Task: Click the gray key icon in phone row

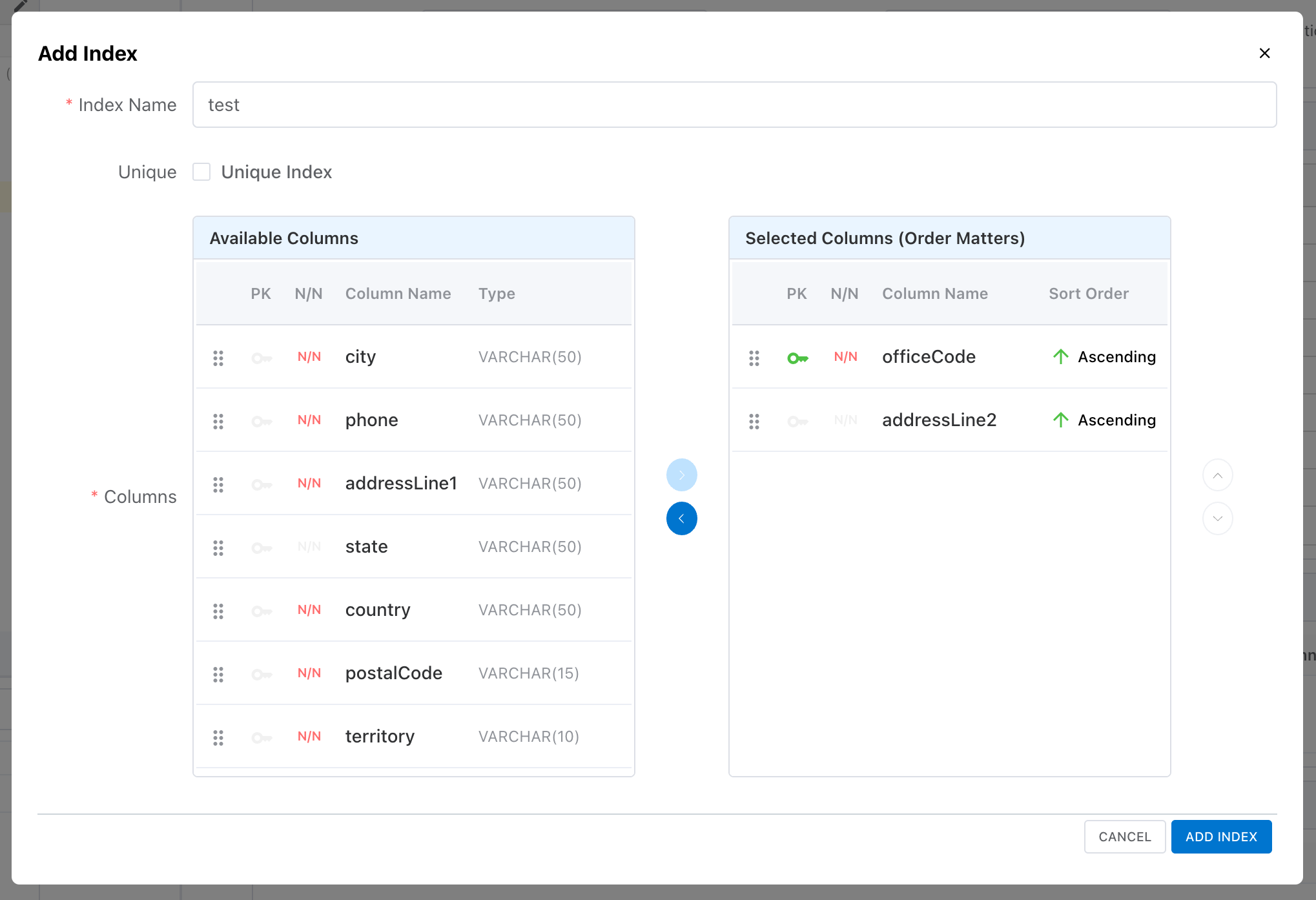Action: click(x=262, y=421)
